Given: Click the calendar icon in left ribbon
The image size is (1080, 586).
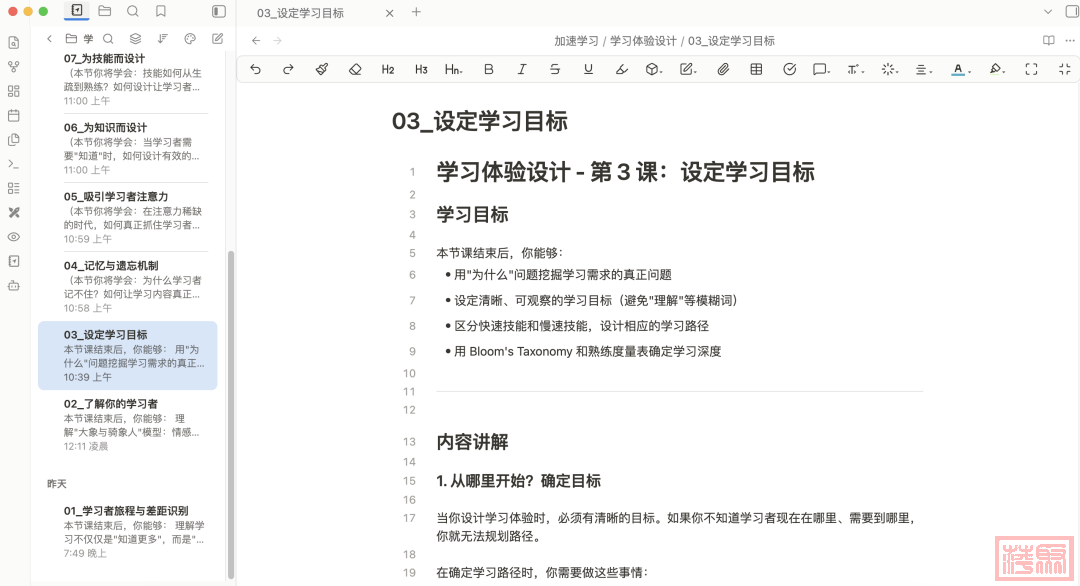Looking at the screenshot, I should 14,115.
